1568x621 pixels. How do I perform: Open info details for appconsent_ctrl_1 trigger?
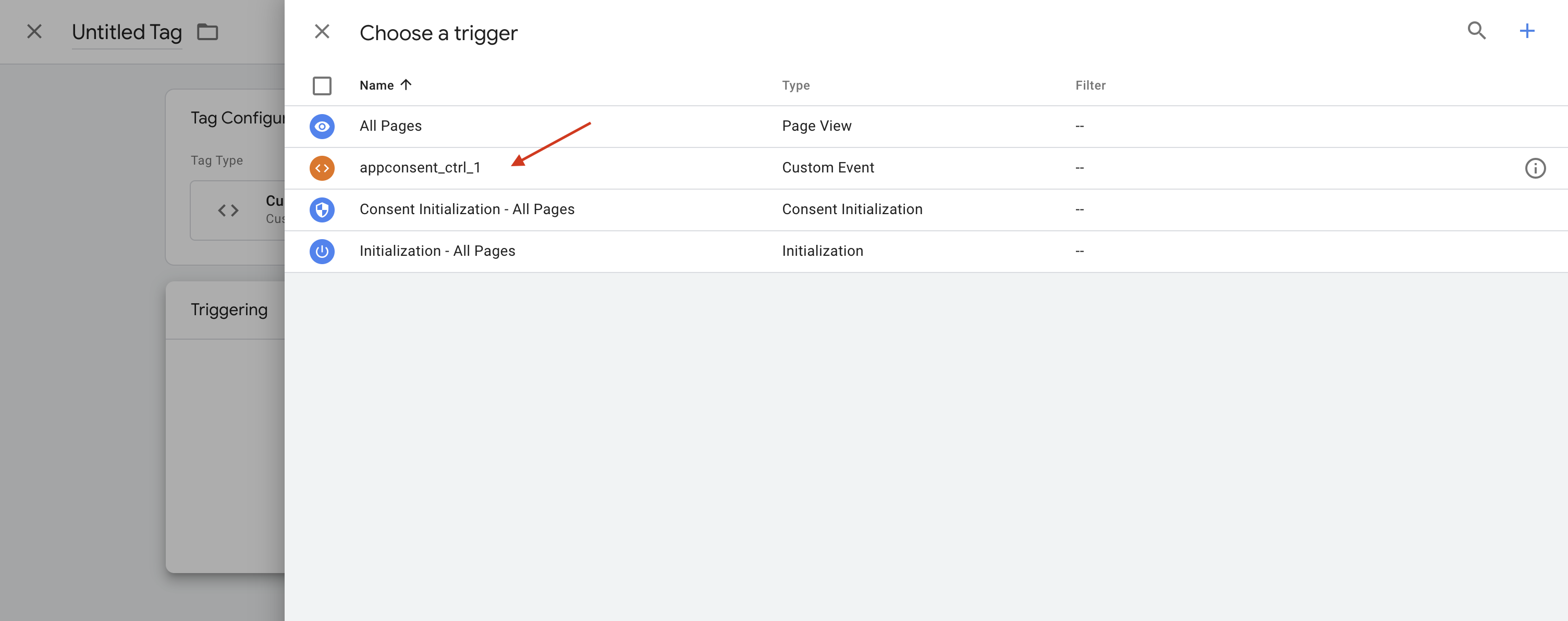click(1535, 168)
